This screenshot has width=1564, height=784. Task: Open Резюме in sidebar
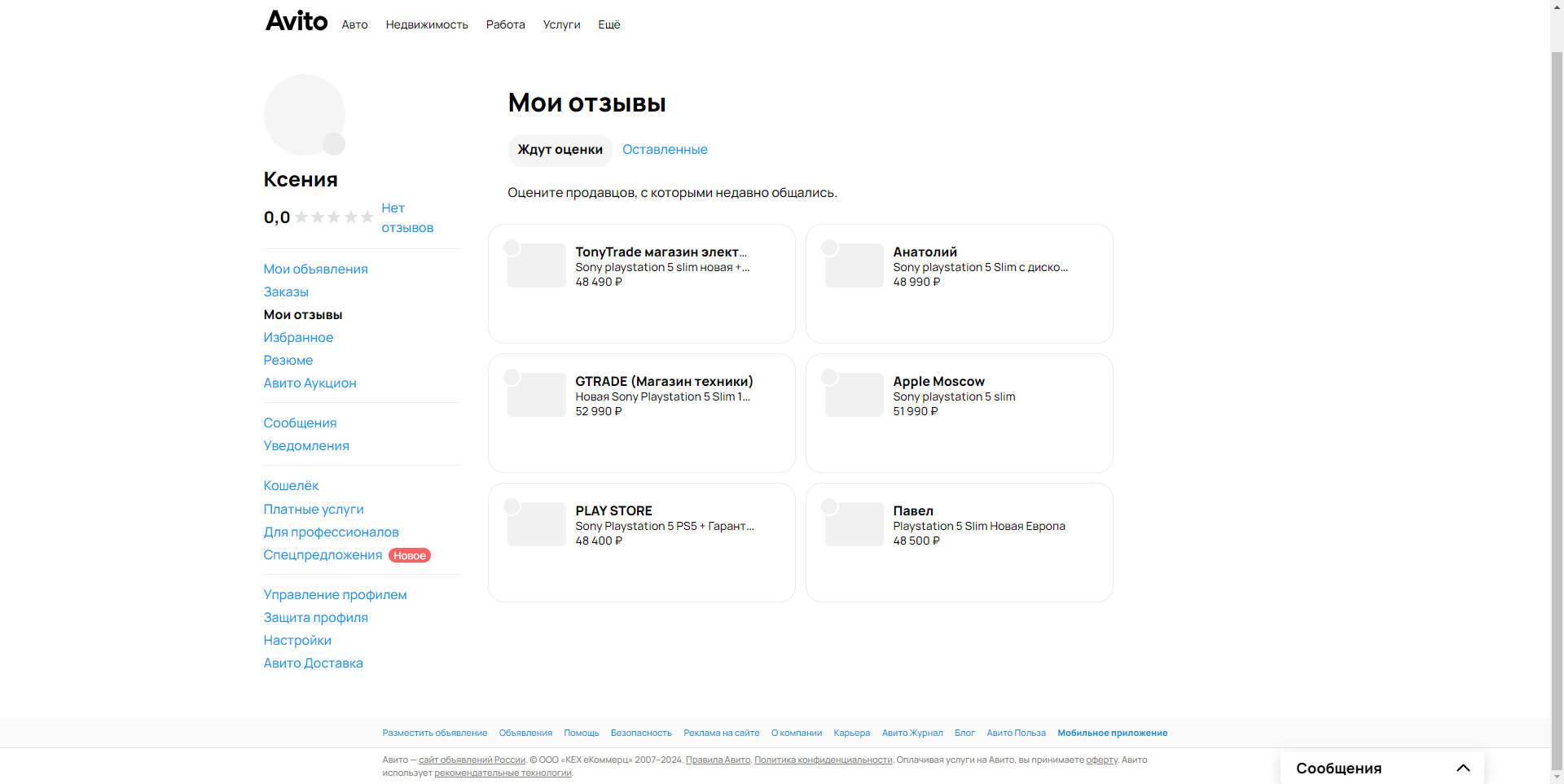tap(288, 361)
